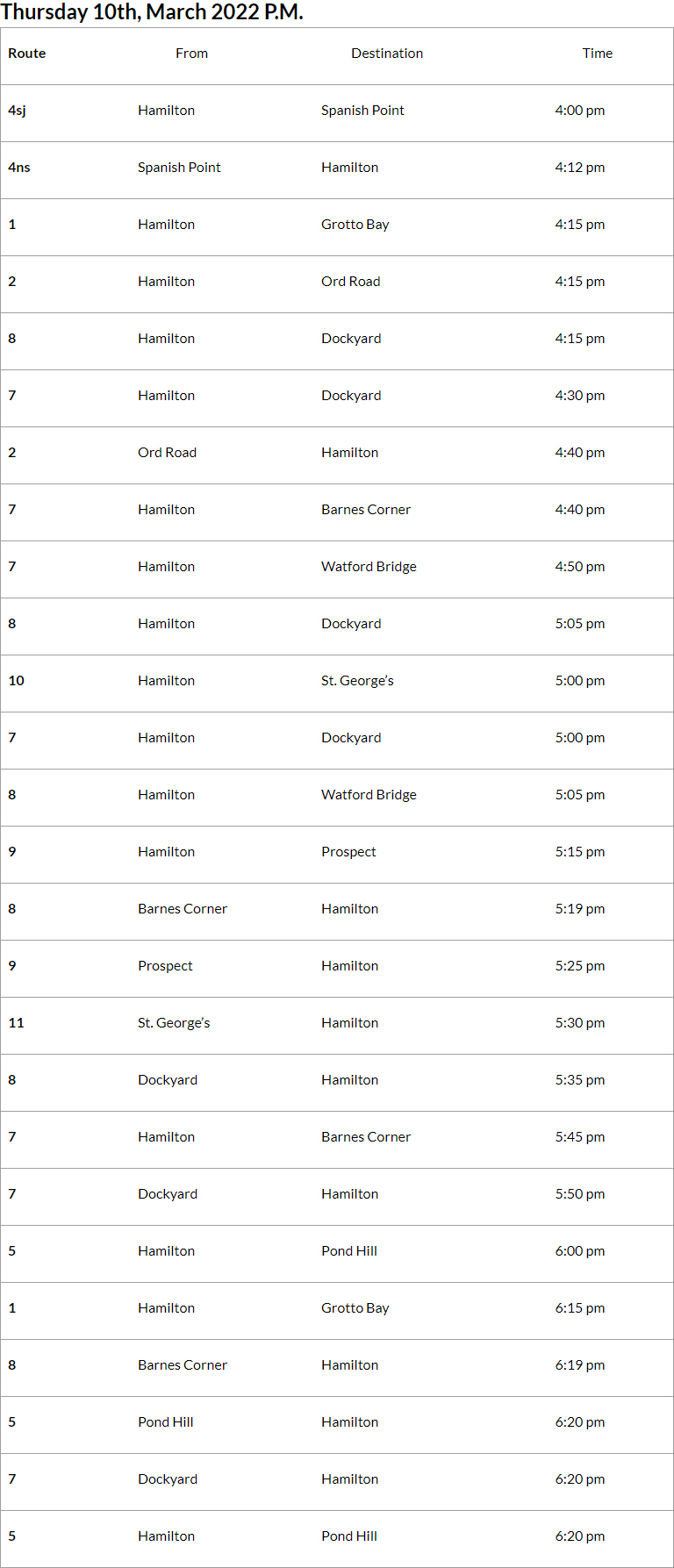Click the 4:12 pm departure time
Screen dimensions: 674x1568
point(579,168)
